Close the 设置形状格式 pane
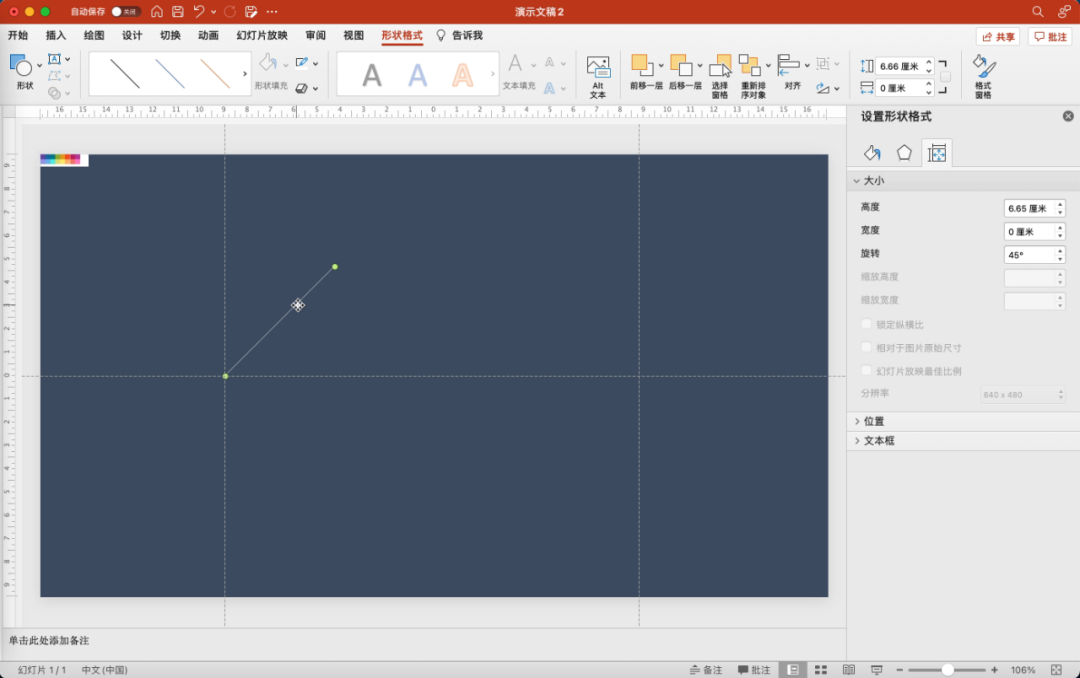This screenshot has width=1080, height=678. click(1068, 116)
